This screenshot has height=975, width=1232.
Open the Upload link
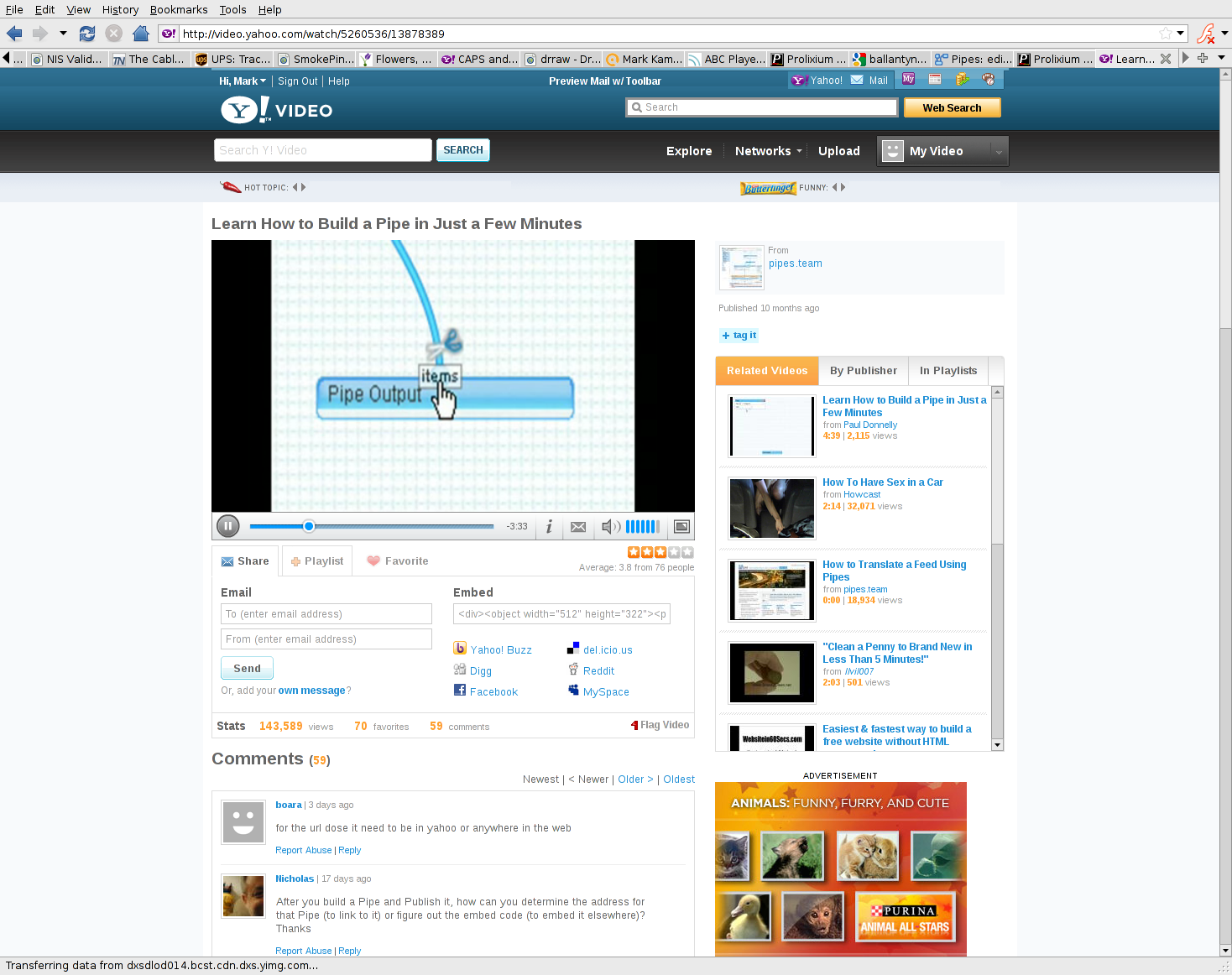coord(838,151)
